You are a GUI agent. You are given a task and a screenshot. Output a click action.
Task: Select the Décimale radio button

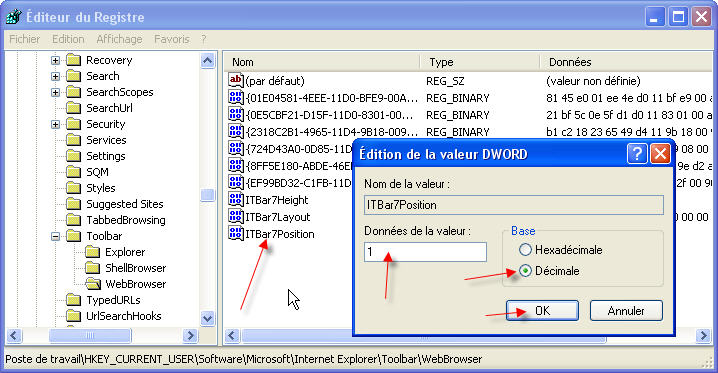pos(525,270)
